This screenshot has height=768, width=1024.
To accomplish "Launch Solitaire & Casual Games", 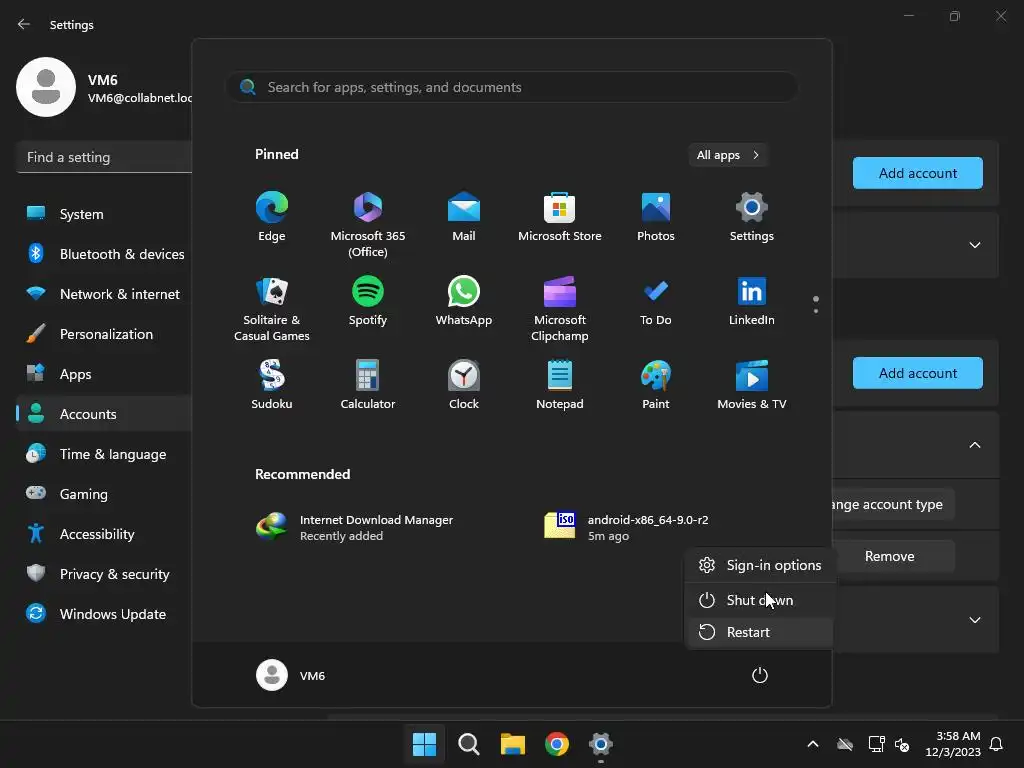I will [272, 308].
